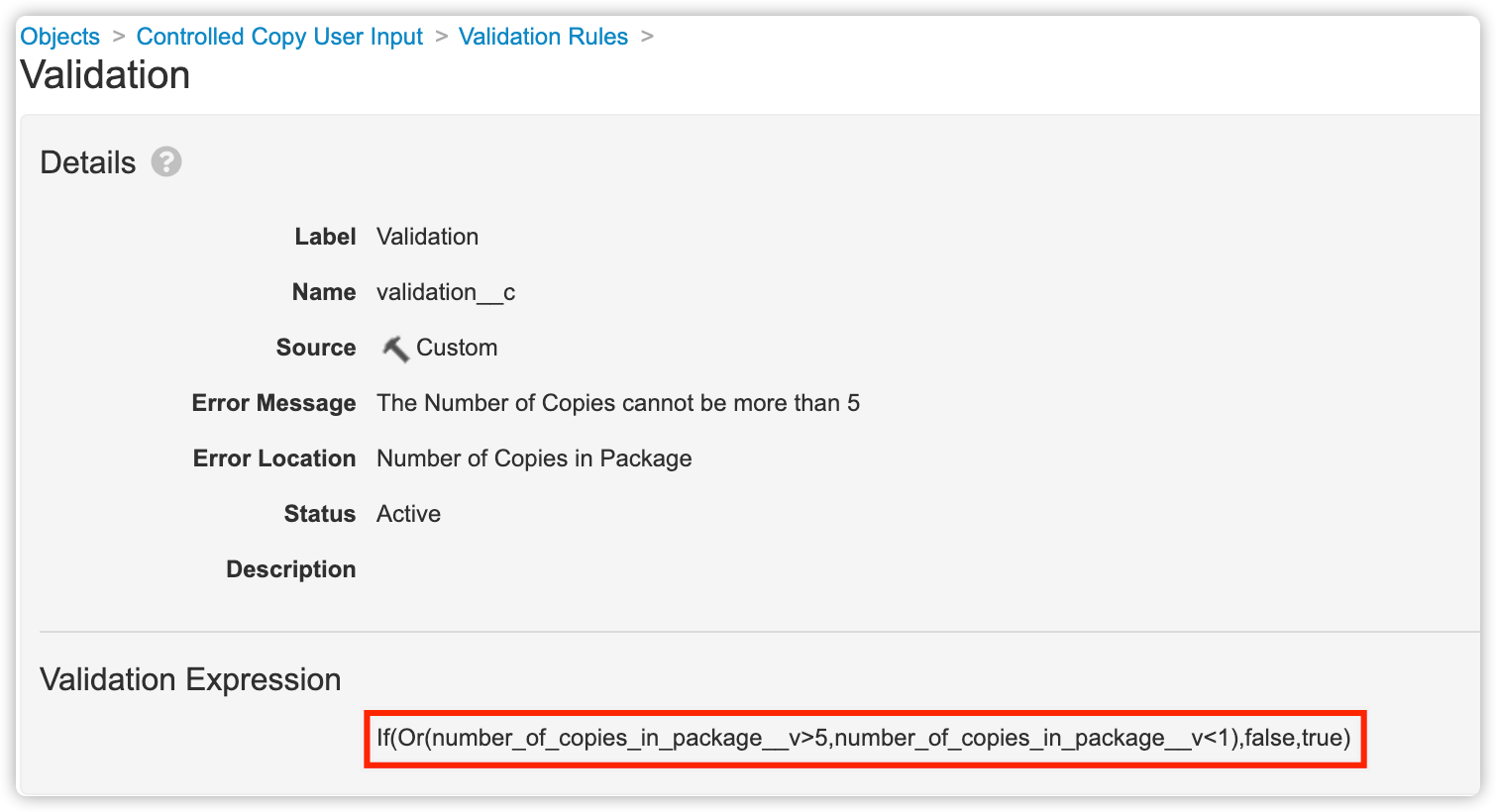
Task: Navigate to the Validation Rules breadcrumb link
Action: [x=543, y=37]
